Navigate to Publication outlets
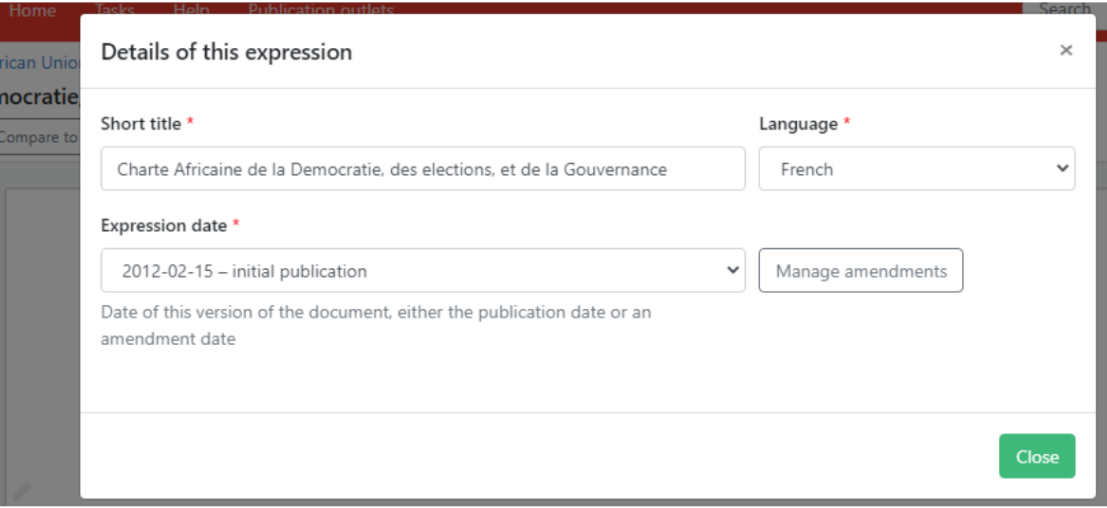Viewport: 1107px width, 508px height. click(x=320, y=10)
